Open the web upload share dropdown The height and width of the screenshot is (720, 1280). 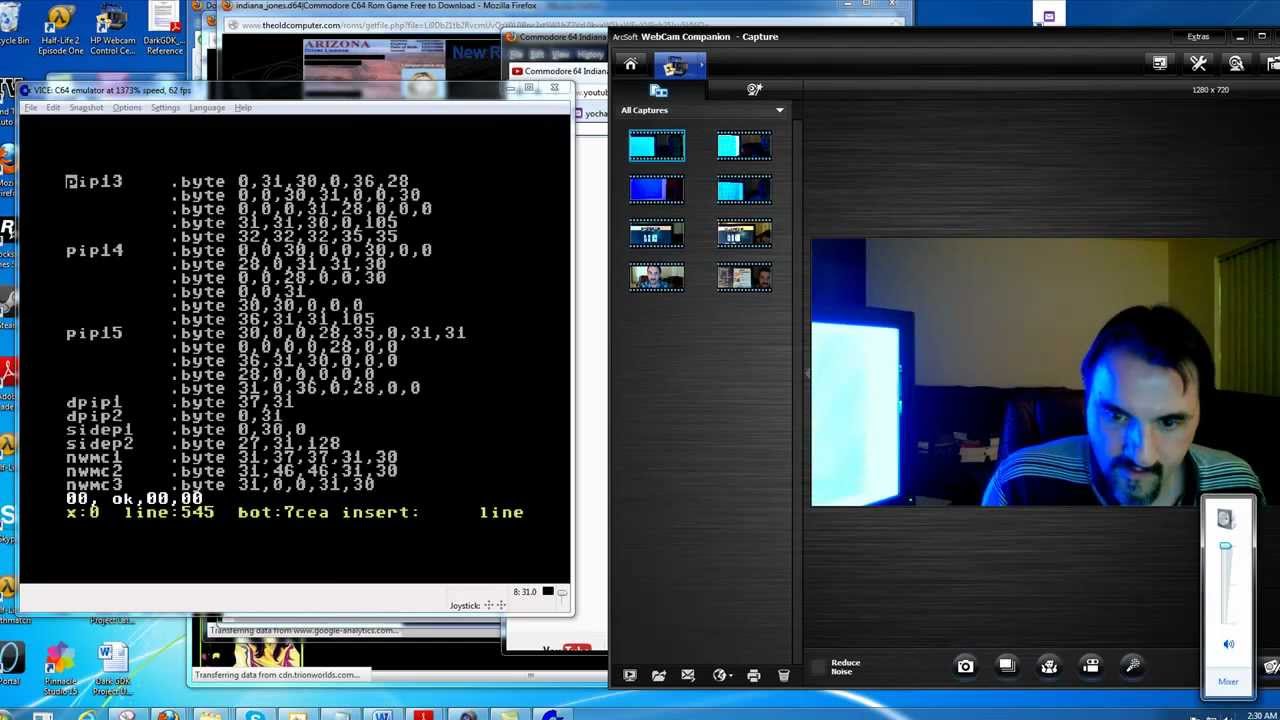(x=721, y=676)
